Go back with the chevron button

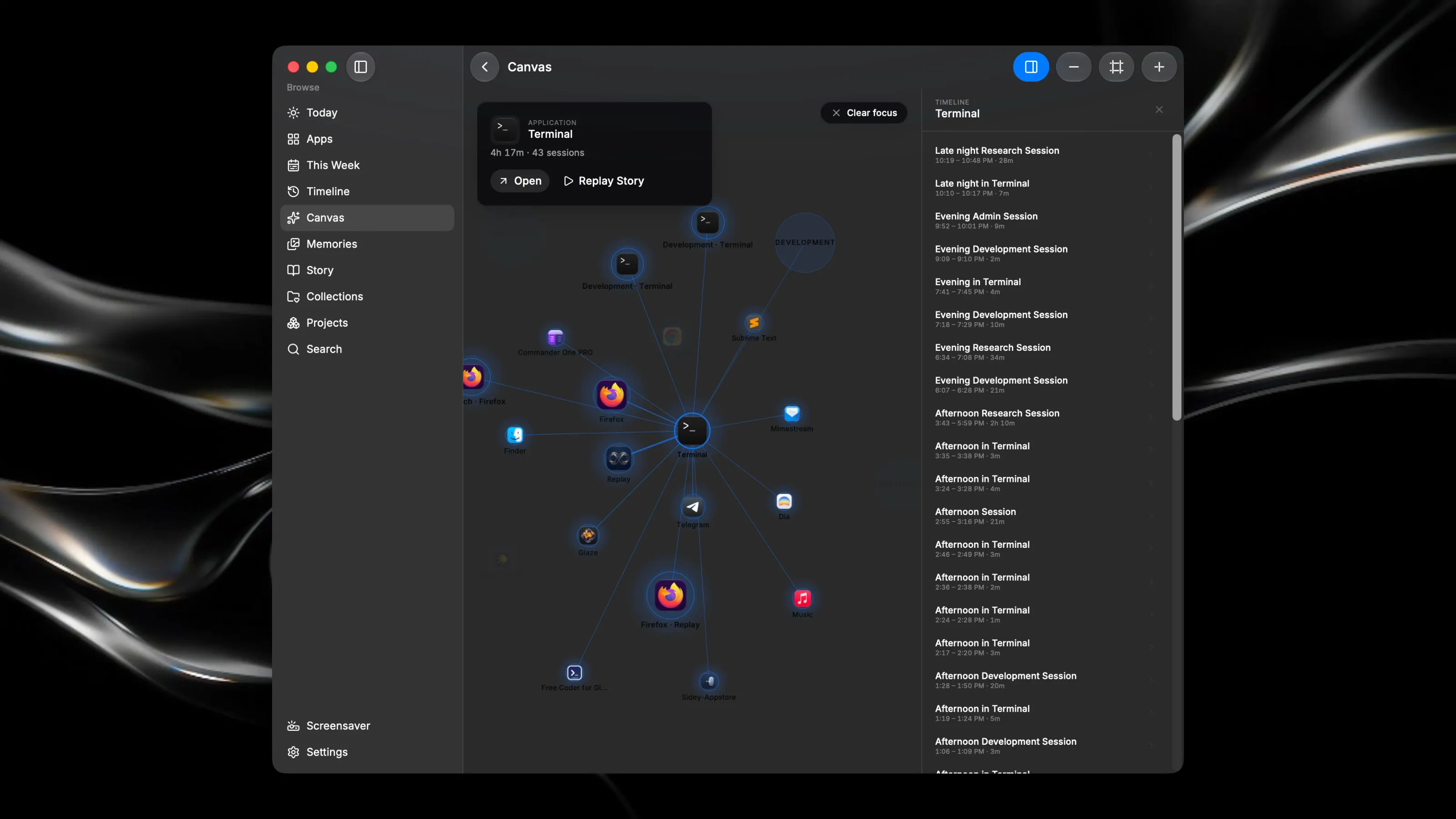pos(485,67)
